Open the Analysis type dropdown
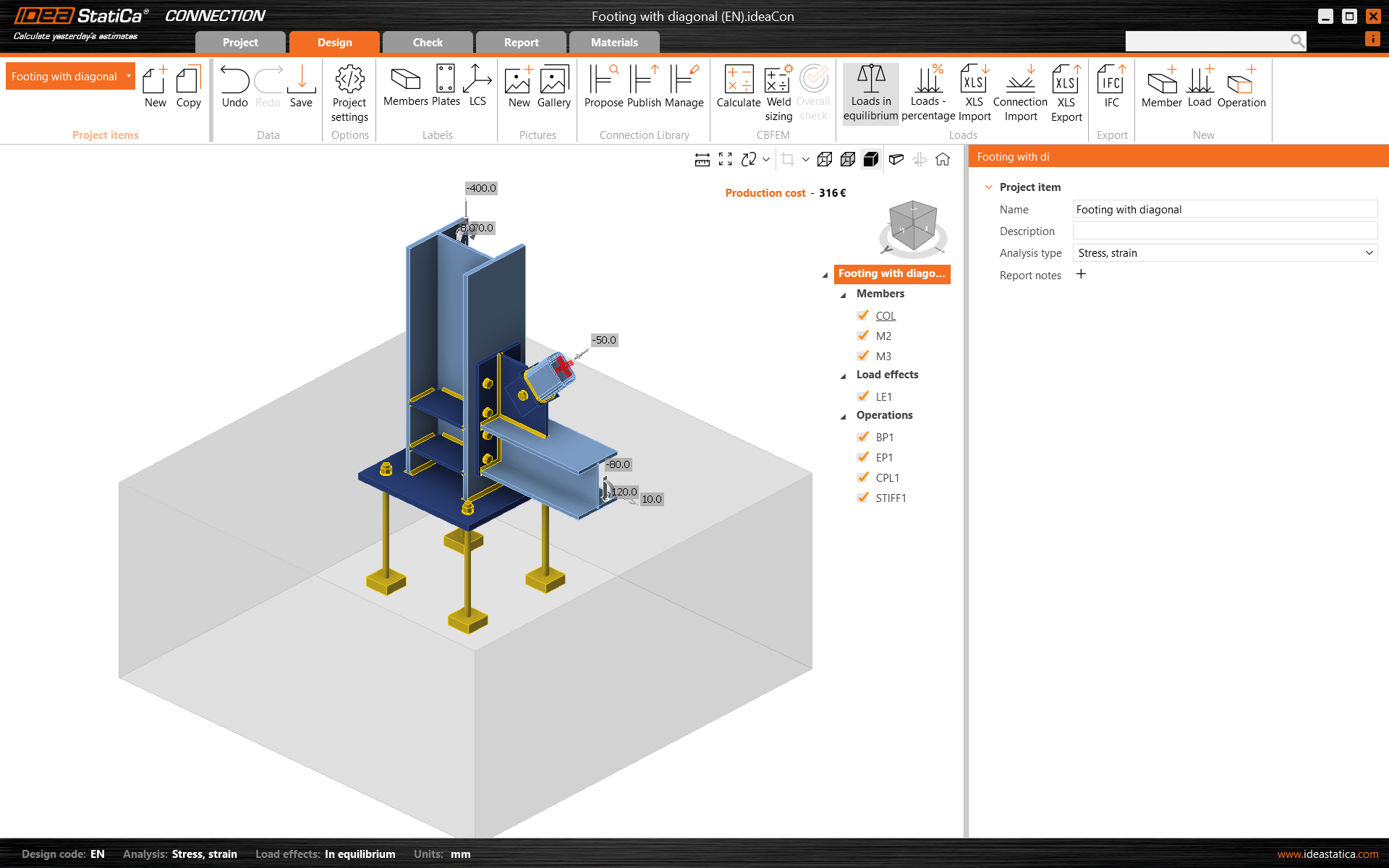Image resolution: width=1389 pixels, height=868 pixels. pyautogui.click(x=1368, y=252)
